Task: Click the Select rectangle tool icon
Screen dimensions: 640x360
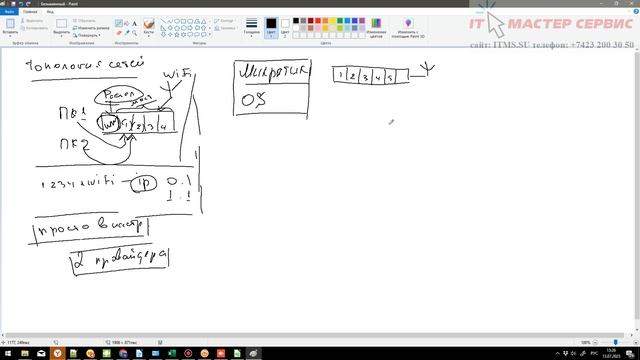Action: pyautogui.click(x=61, y=23)
